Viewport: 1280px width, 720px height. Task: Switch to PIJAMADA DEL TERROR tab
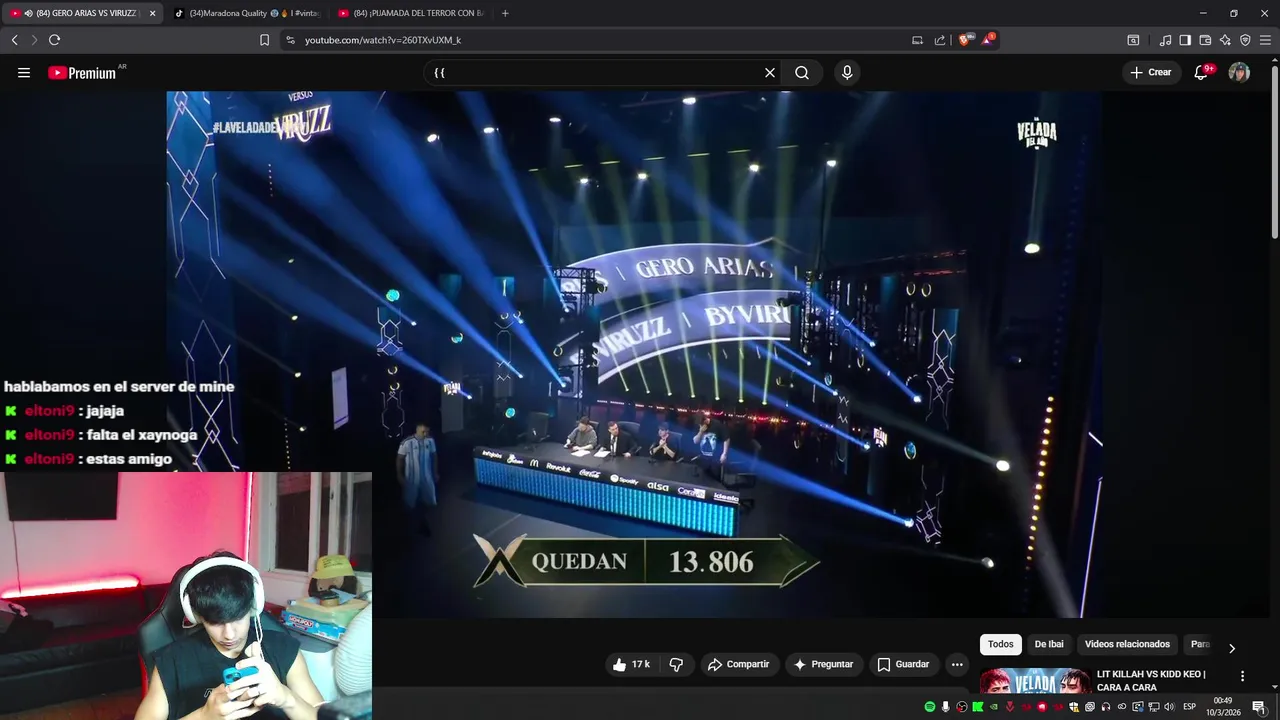point(410,13)
